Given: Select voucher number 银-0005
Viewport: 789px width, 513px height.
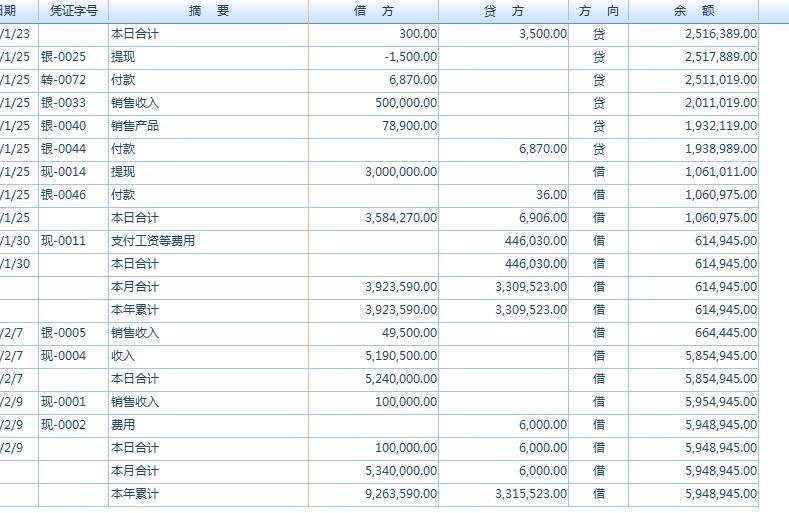Looking at the screenshot, I should tap(63, 333).
